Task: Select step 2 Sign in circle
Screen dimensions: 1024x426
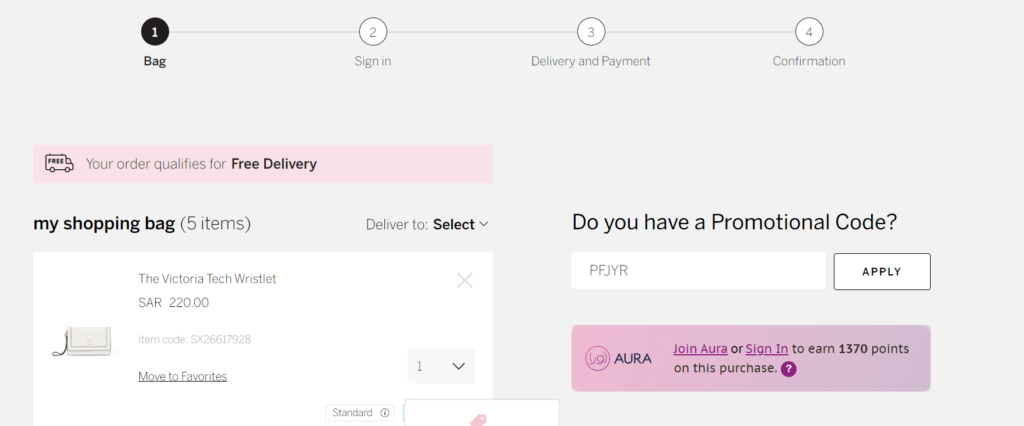Action: point(373,32)
